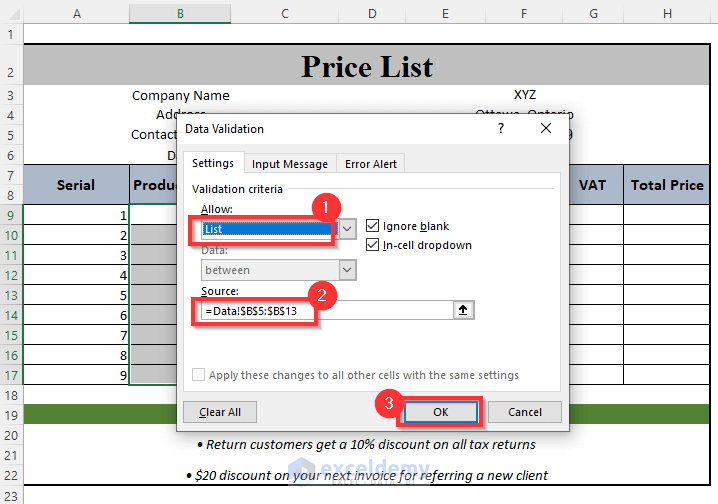
Task: Switch to the Error Alert tab
Action: [370, 164]
